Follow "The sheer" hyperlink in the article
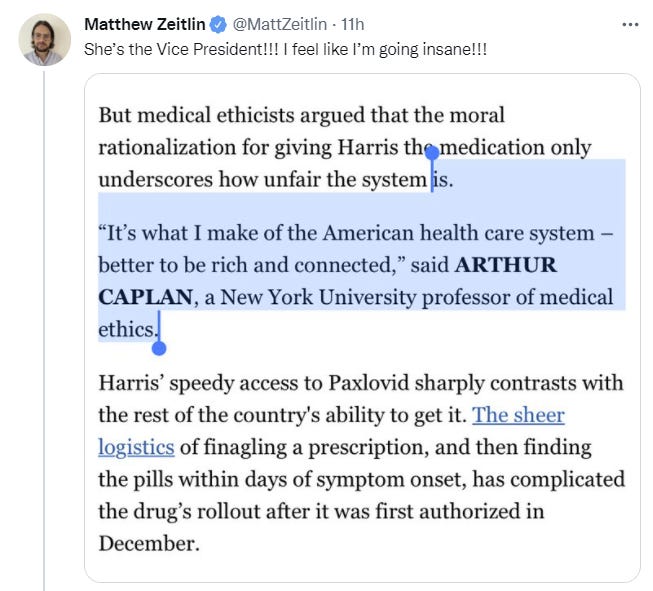This screenshot has width=653, height=591. coord(518,415)
